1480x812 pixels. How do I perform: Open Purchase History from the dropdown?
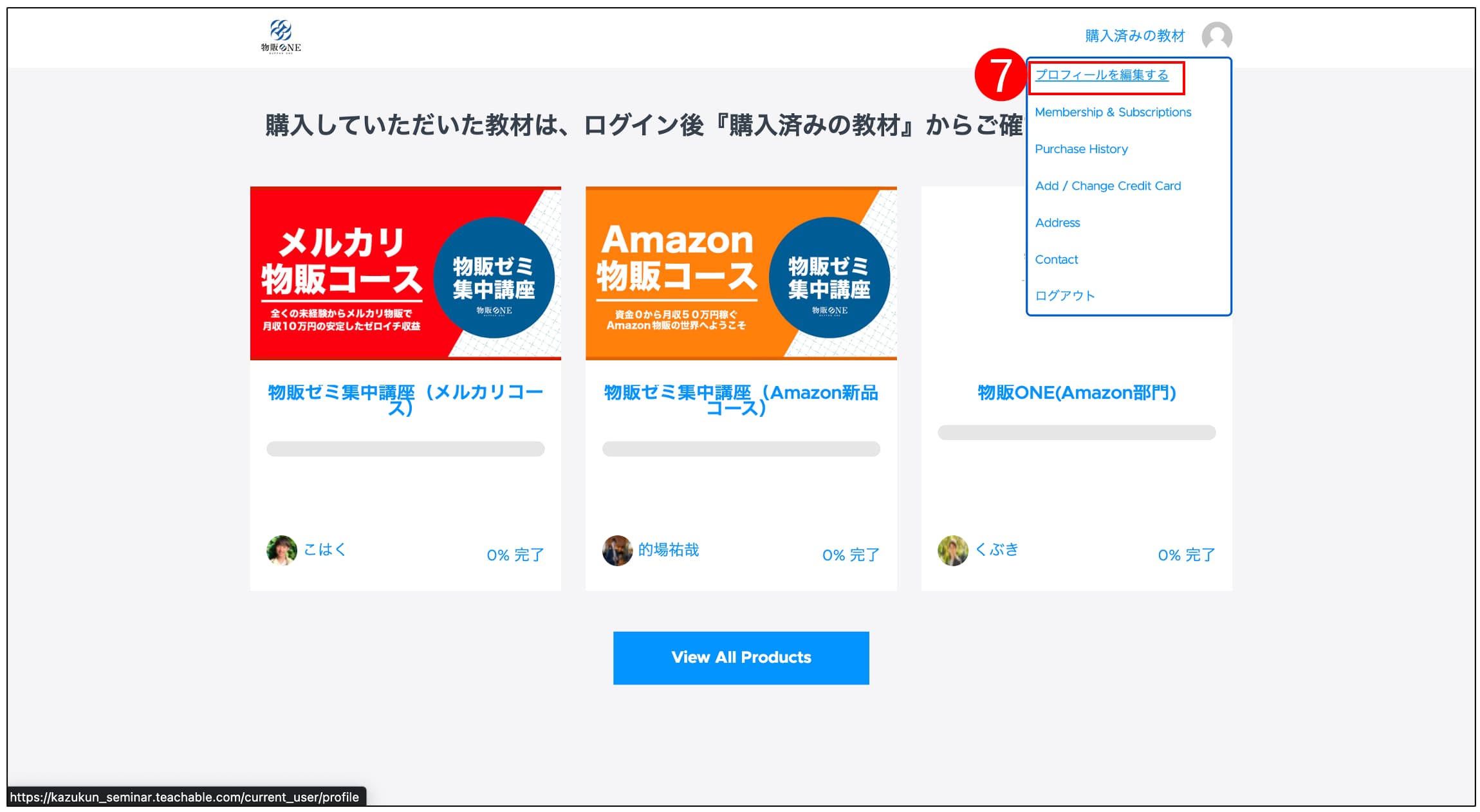coord(1081,149)
